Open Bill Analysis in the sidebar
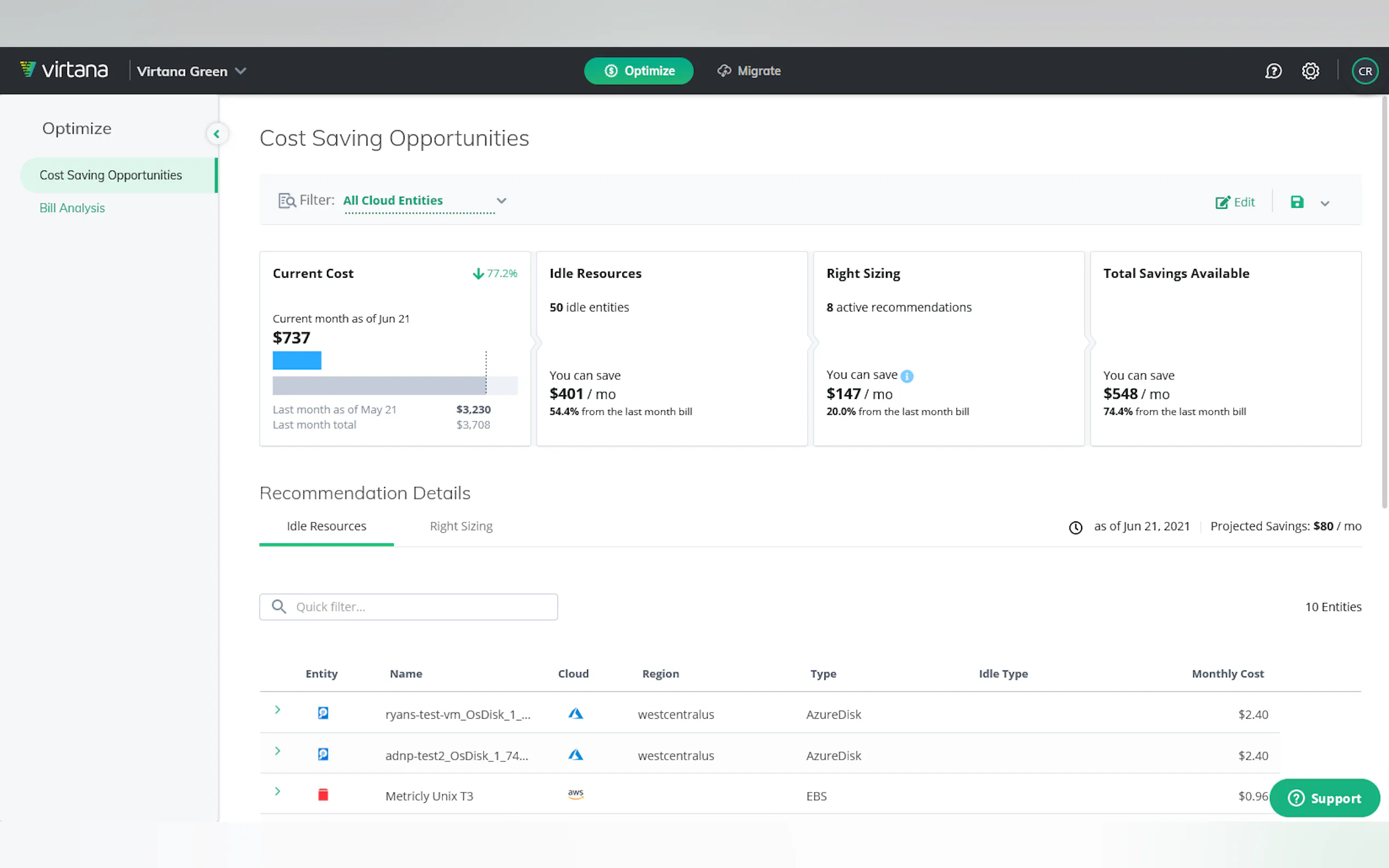 point(72,208)
